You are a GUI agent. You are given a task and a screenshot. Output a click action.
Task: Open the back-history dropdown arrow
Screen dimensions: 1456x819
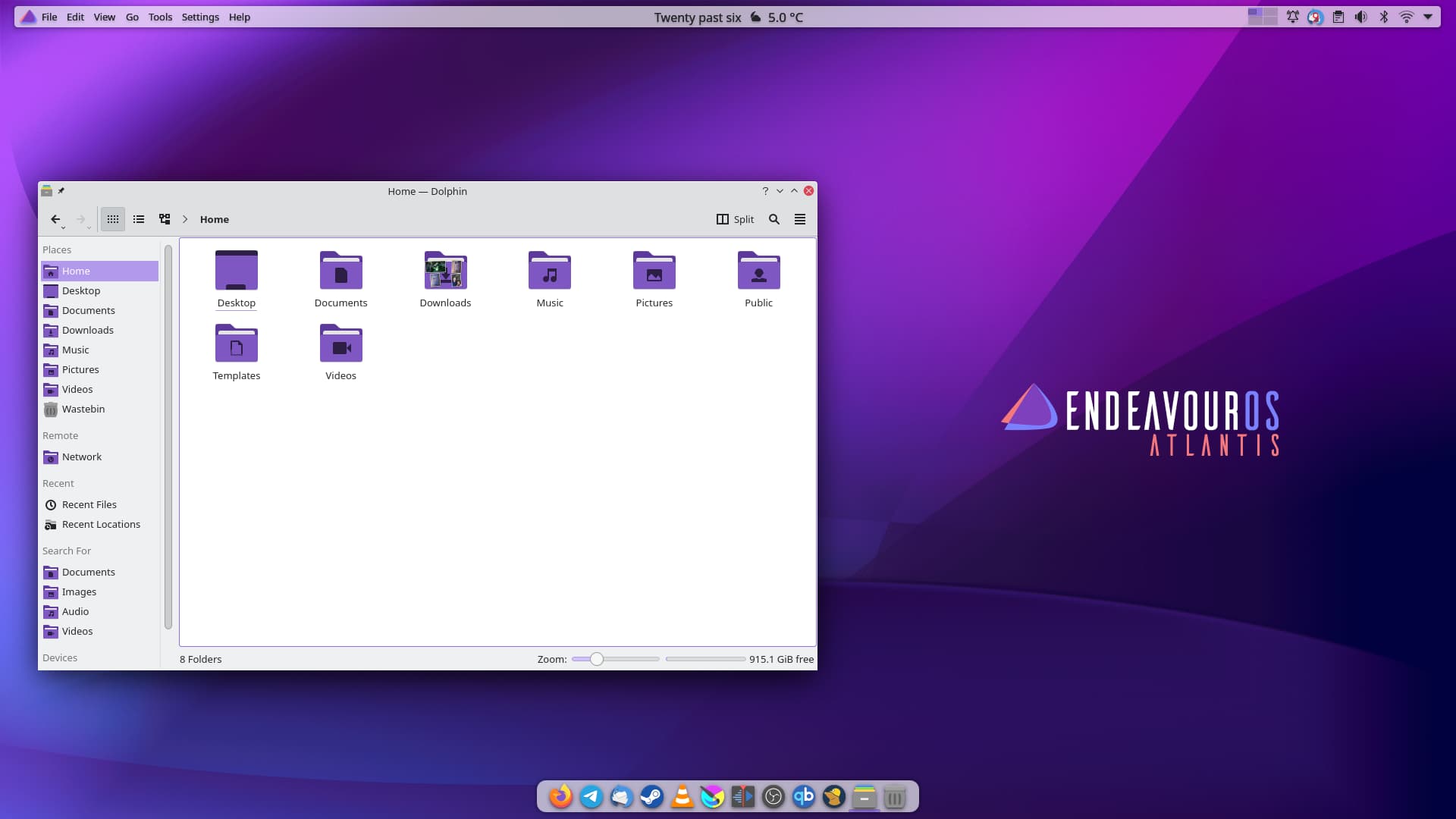coord(64,227)
